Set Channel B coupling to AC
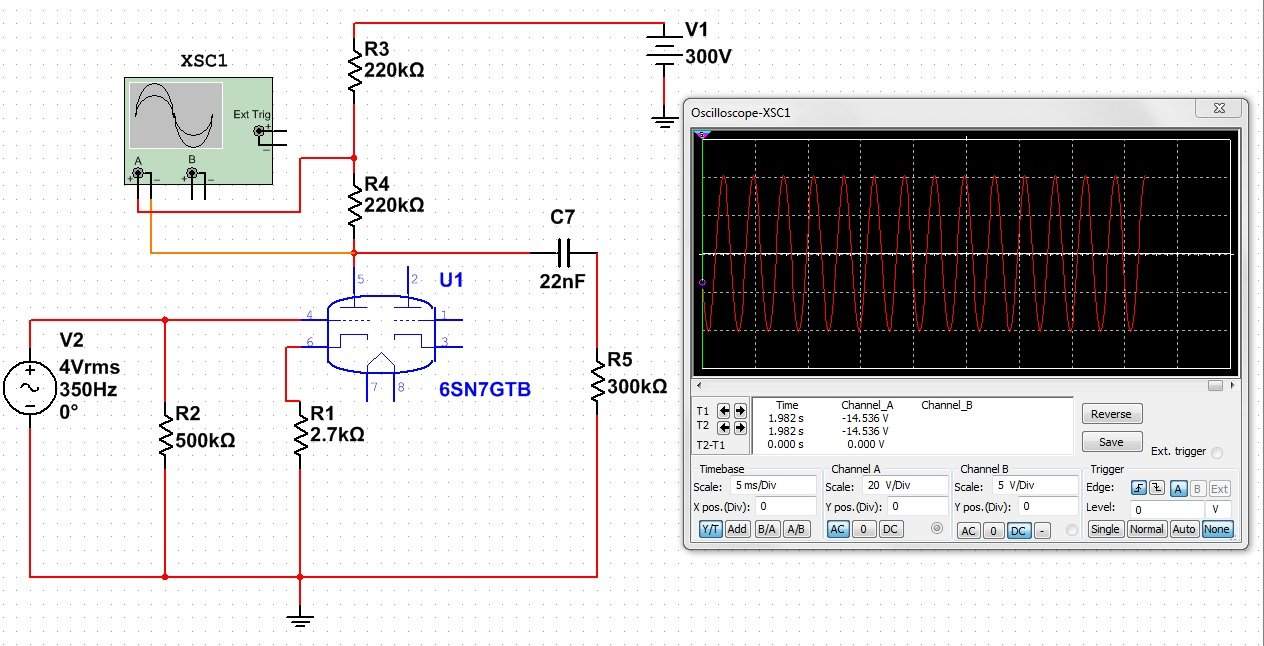 click(x=968, y=530)
